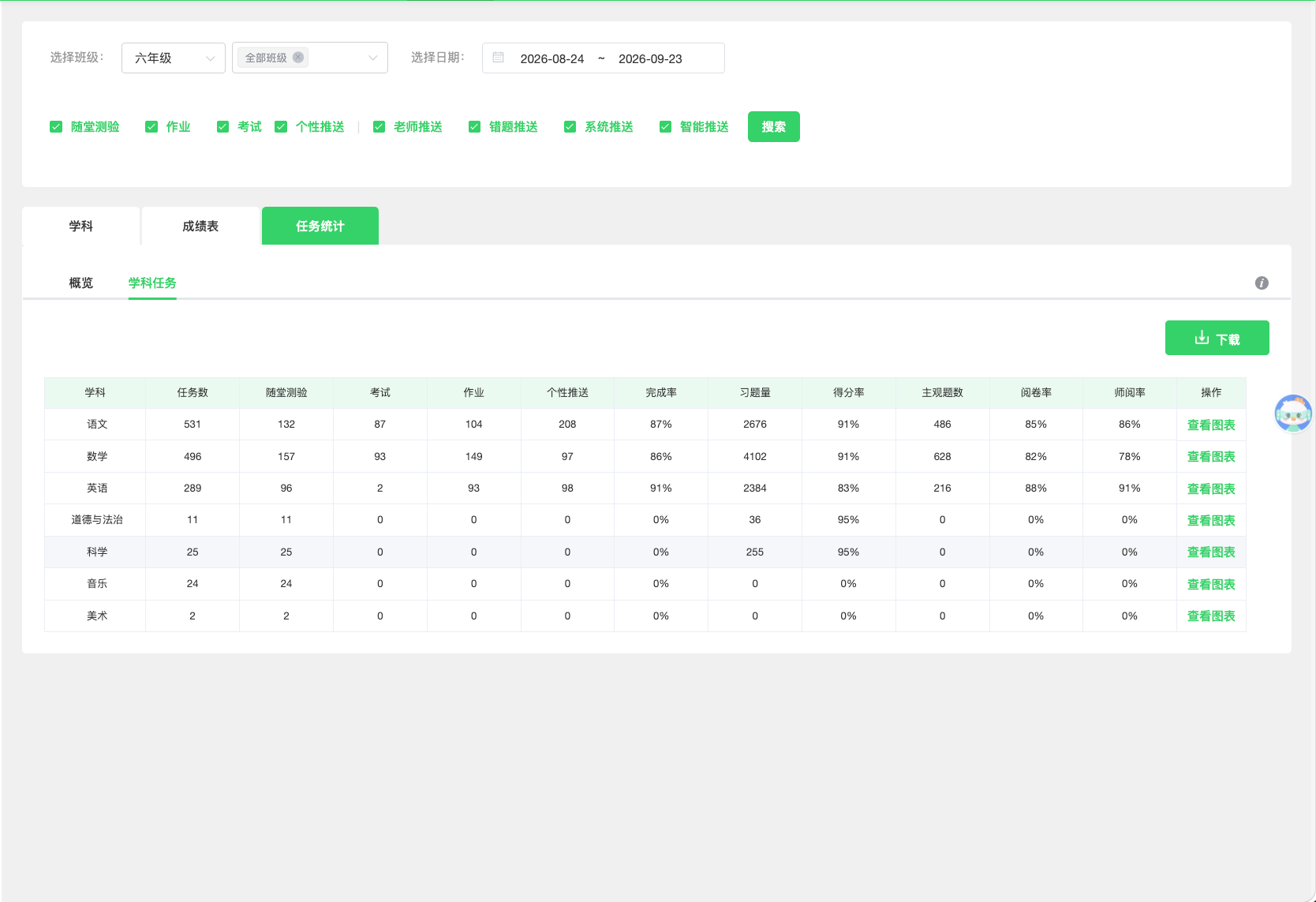This screenshot has height=902, width=1316.
Task: Expand the class selection dropdown arrow
Action: [373, 58]
